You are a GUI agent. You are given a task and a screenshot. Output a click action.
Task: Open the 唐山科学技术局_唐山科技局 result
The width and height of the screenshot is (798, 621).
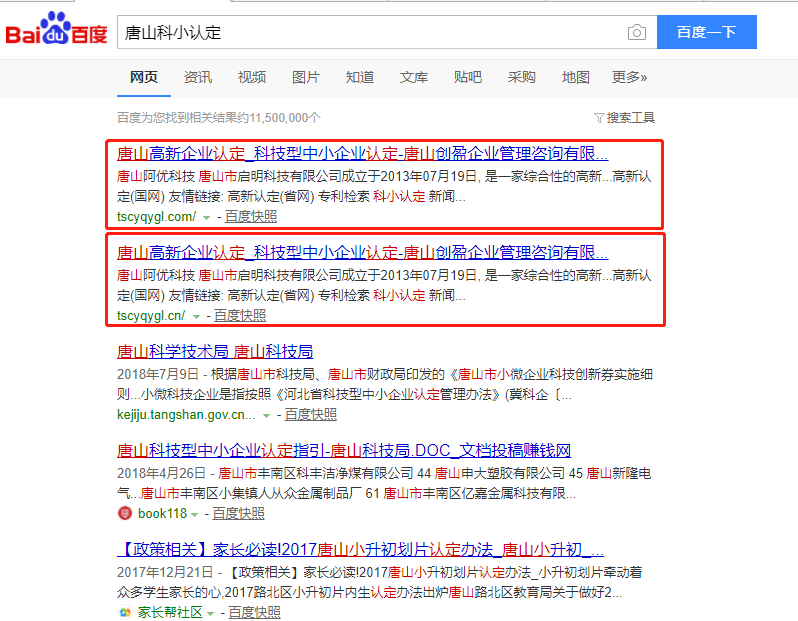(215, 351)
